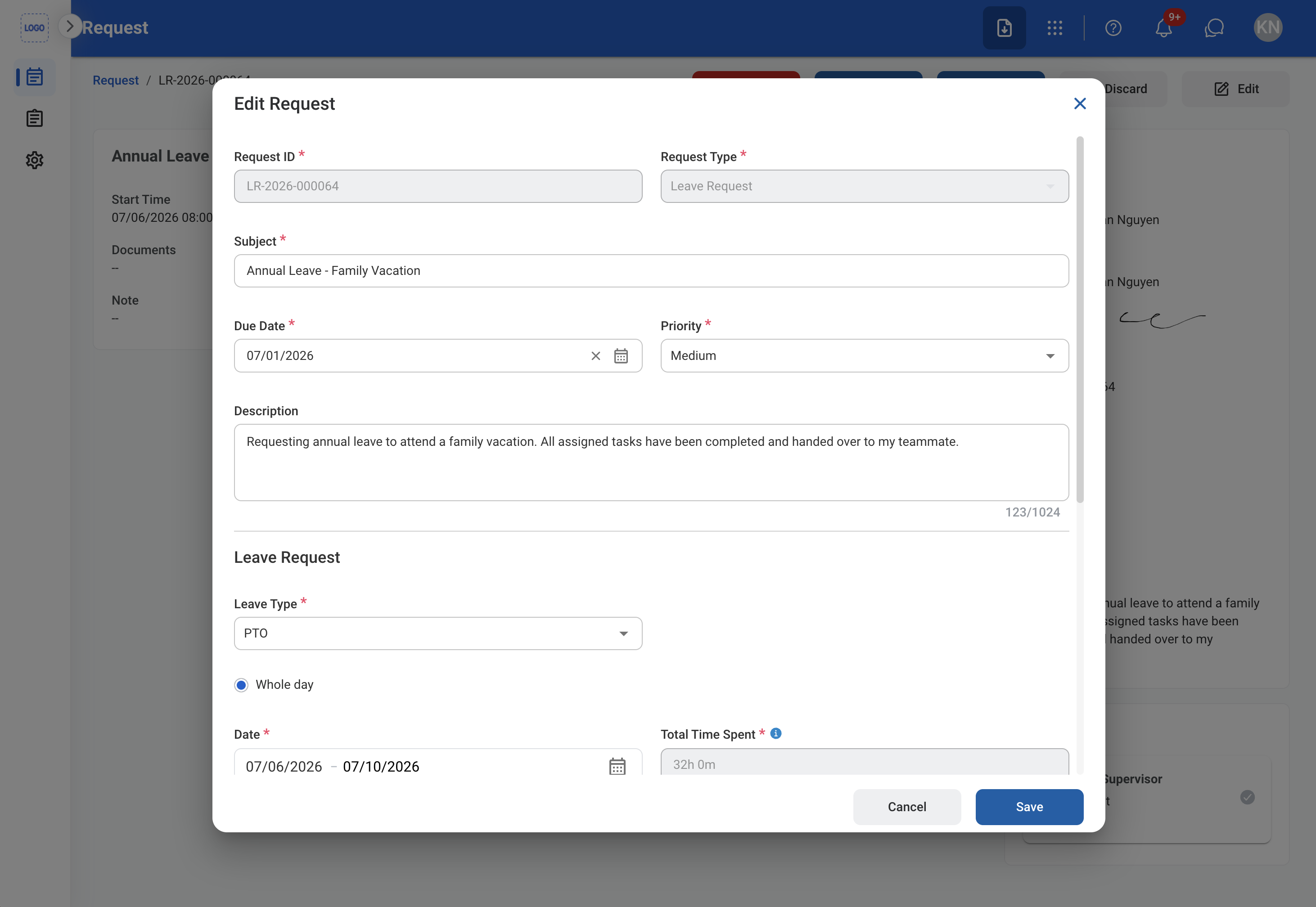Expand the sidebar with chevron arrow
The height and width of the screenshot is (907, 1316).
click(70, 26)
